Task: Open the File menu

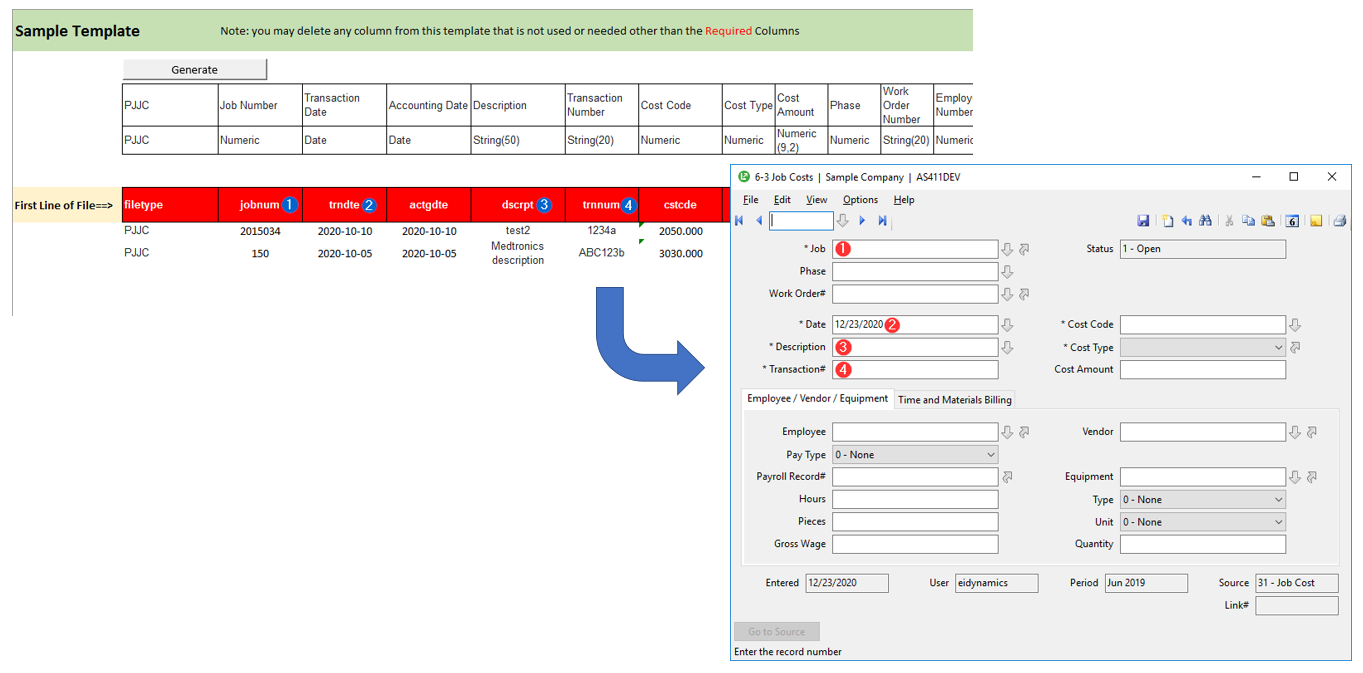Action: click(750, 200)
